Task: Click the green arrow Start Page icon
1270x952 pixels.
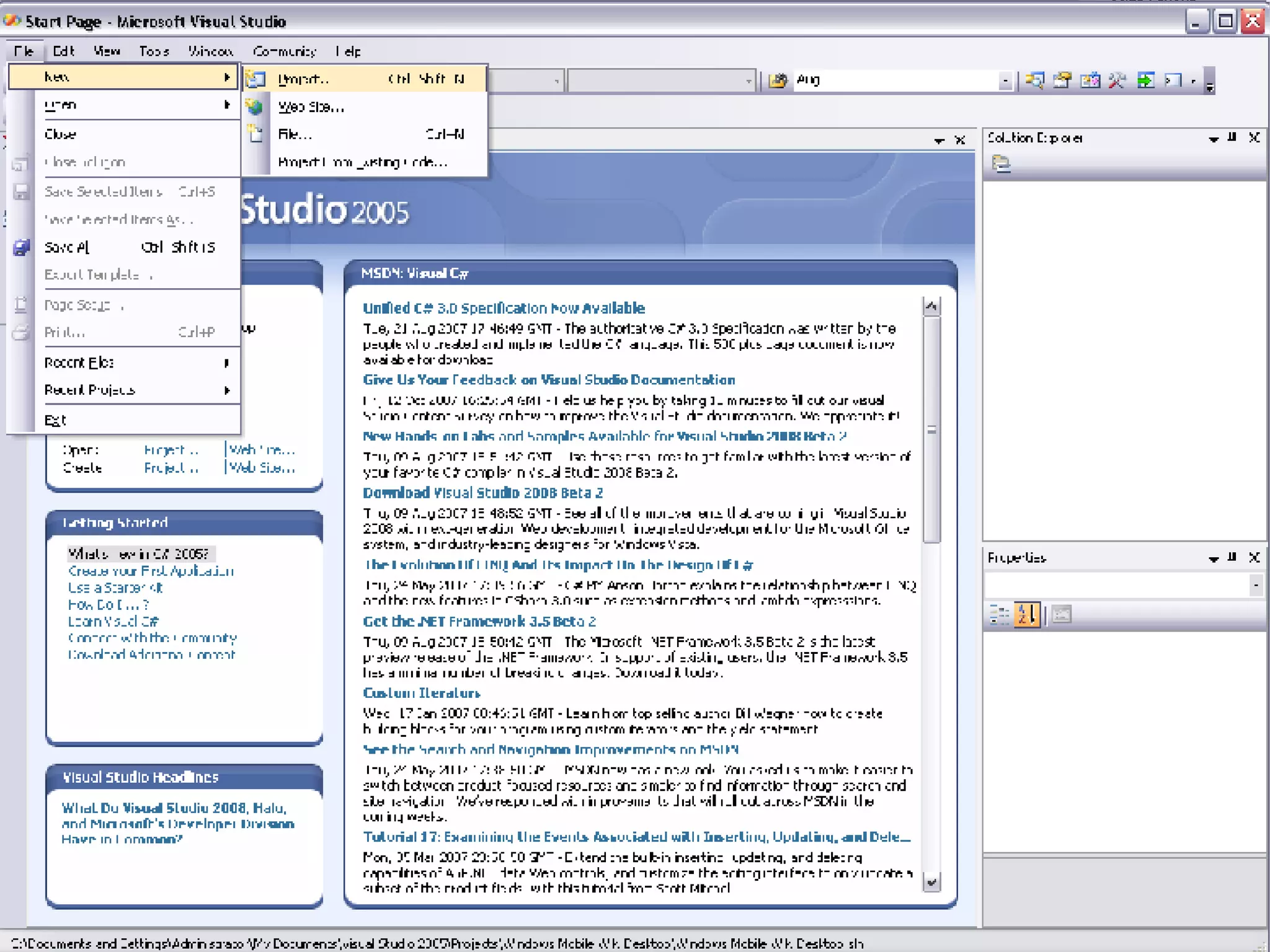Action: click(x=1145, y=80)
